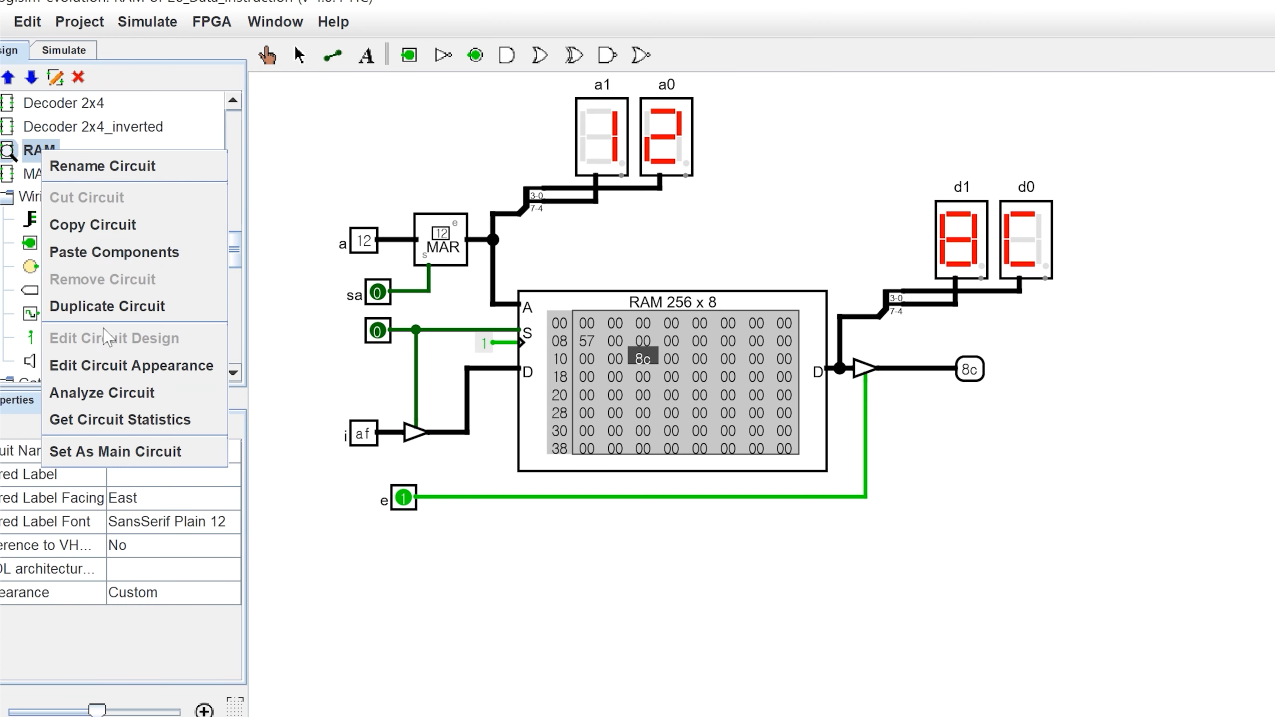Choose Analyze Circuit from context menu
The height and width of the screenshot is (717, 1275).
(134, 393)
